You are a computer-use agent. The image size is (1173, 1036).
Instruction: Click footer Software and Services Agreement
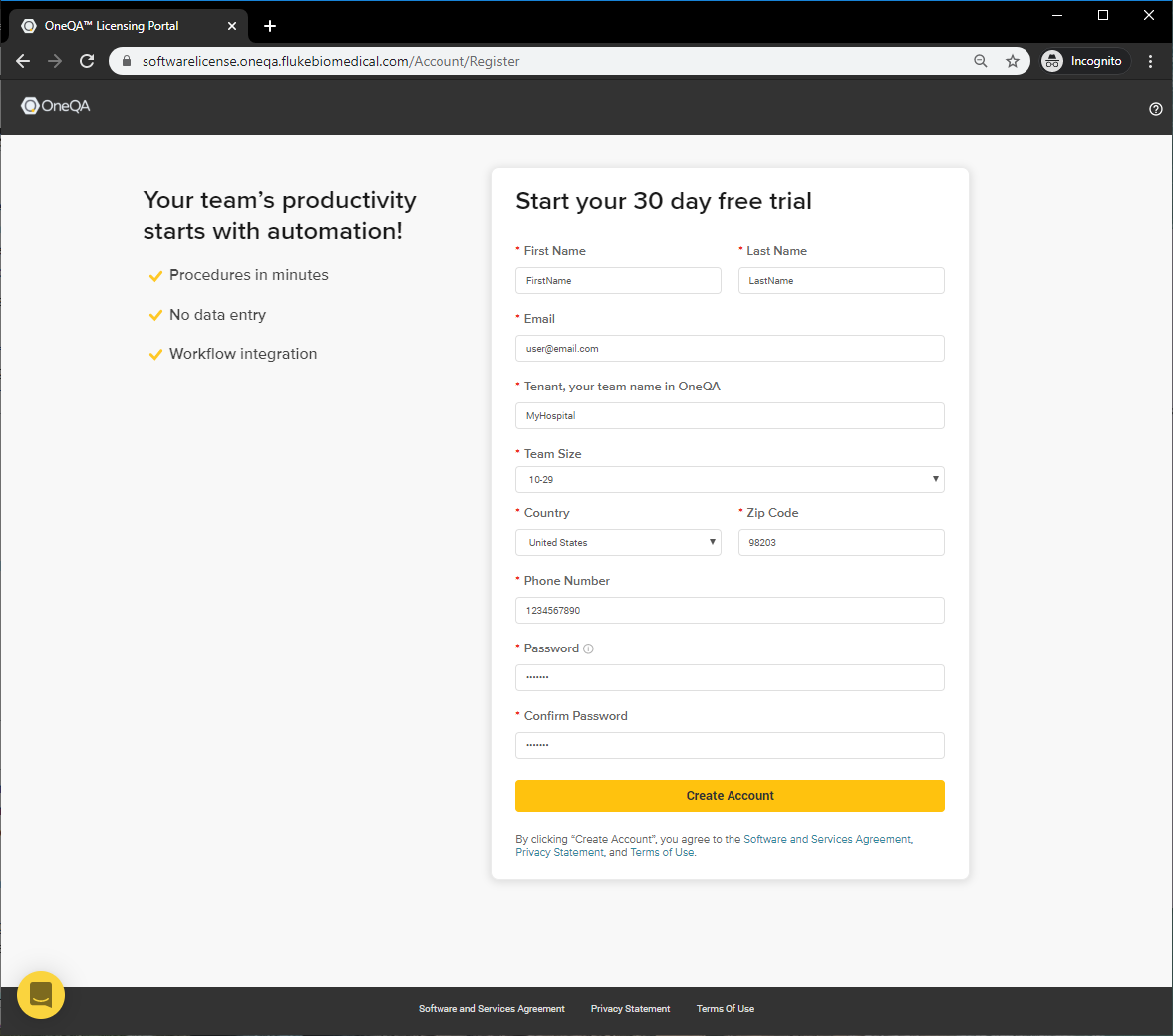click(x=491, y=1009)
